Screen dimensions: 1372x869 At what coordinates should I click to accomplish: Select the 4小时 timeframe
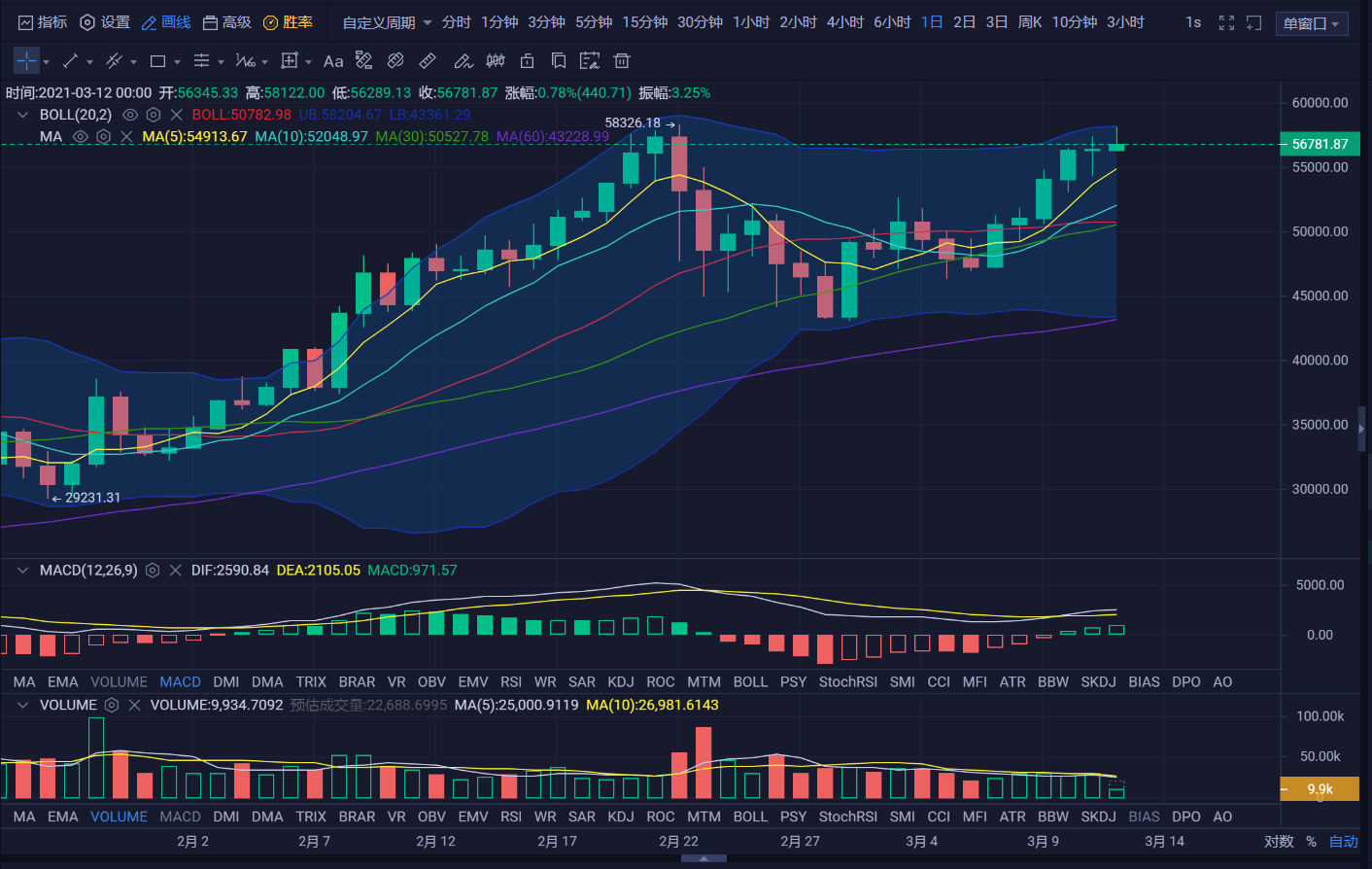click(x=844, y=22)
